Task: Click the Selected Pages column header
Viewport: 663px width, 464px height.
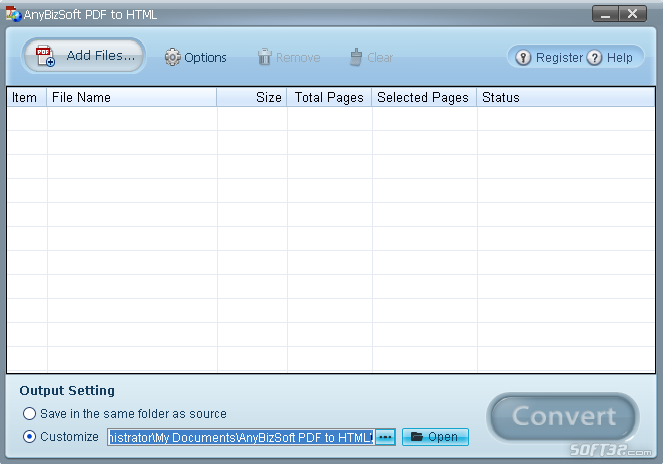Action: click(424, 98)
